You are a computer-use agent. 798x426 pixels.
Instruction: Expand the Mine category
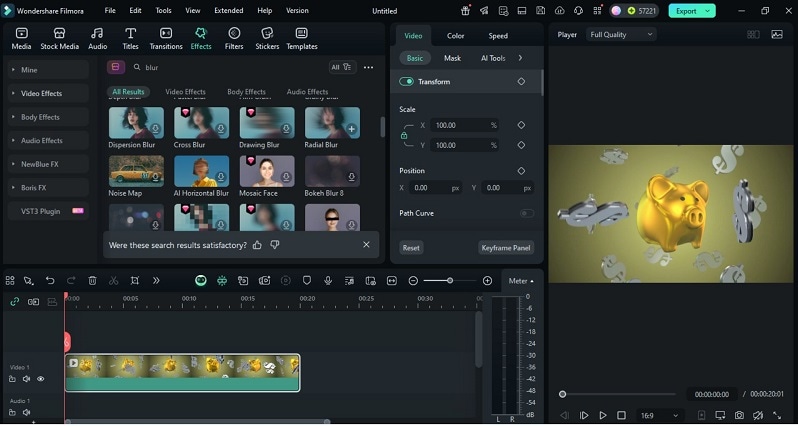coord(48,70)
